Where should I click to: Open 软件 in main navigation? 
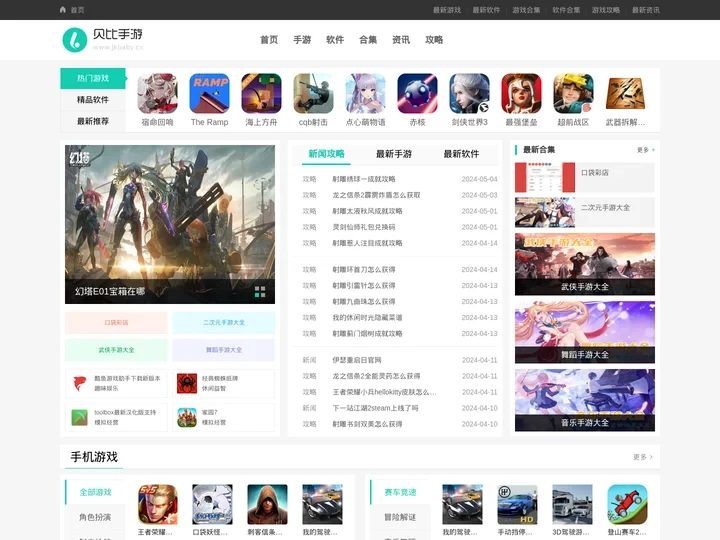335,40
